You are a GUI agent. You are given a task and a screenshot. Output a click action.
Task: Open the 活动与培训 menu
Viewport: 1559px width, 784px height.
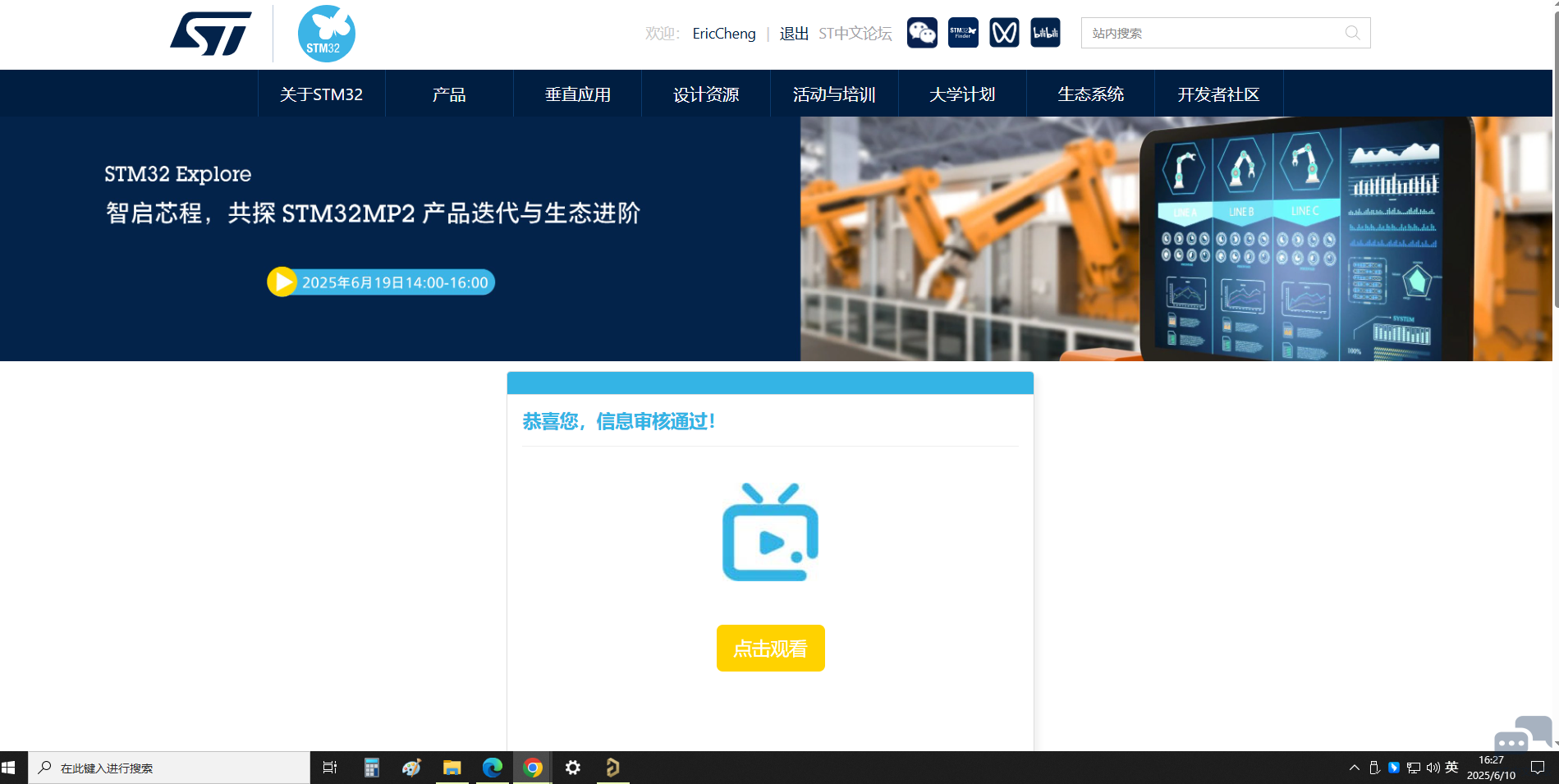coord(834,94)
